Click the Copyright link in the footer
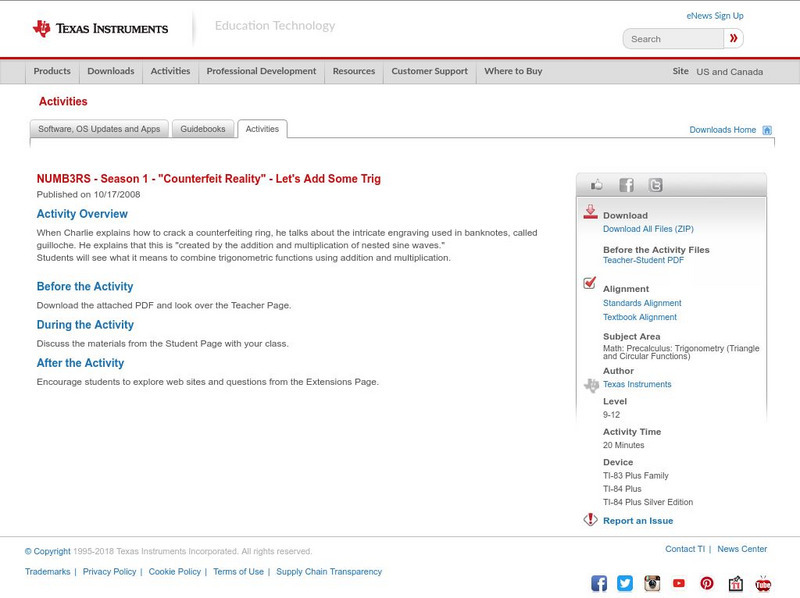 click(47, 552)
